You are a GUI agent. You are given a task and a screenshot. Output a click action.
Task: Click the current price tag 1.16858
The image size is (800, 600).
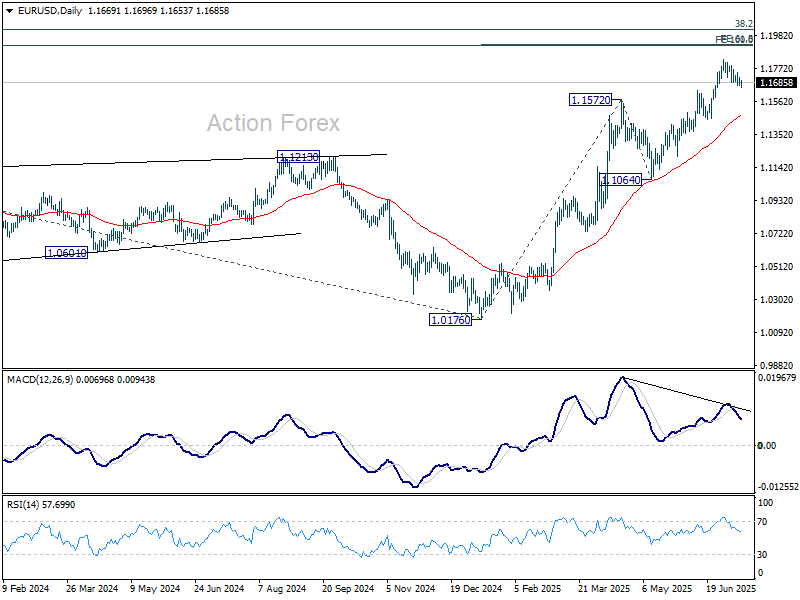click(x=777, y=84)
